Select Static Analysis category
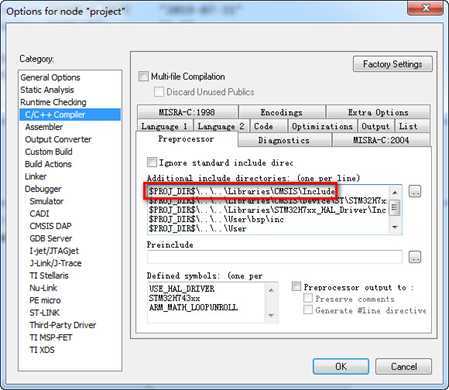449x390 pixels. click(47, 90)
